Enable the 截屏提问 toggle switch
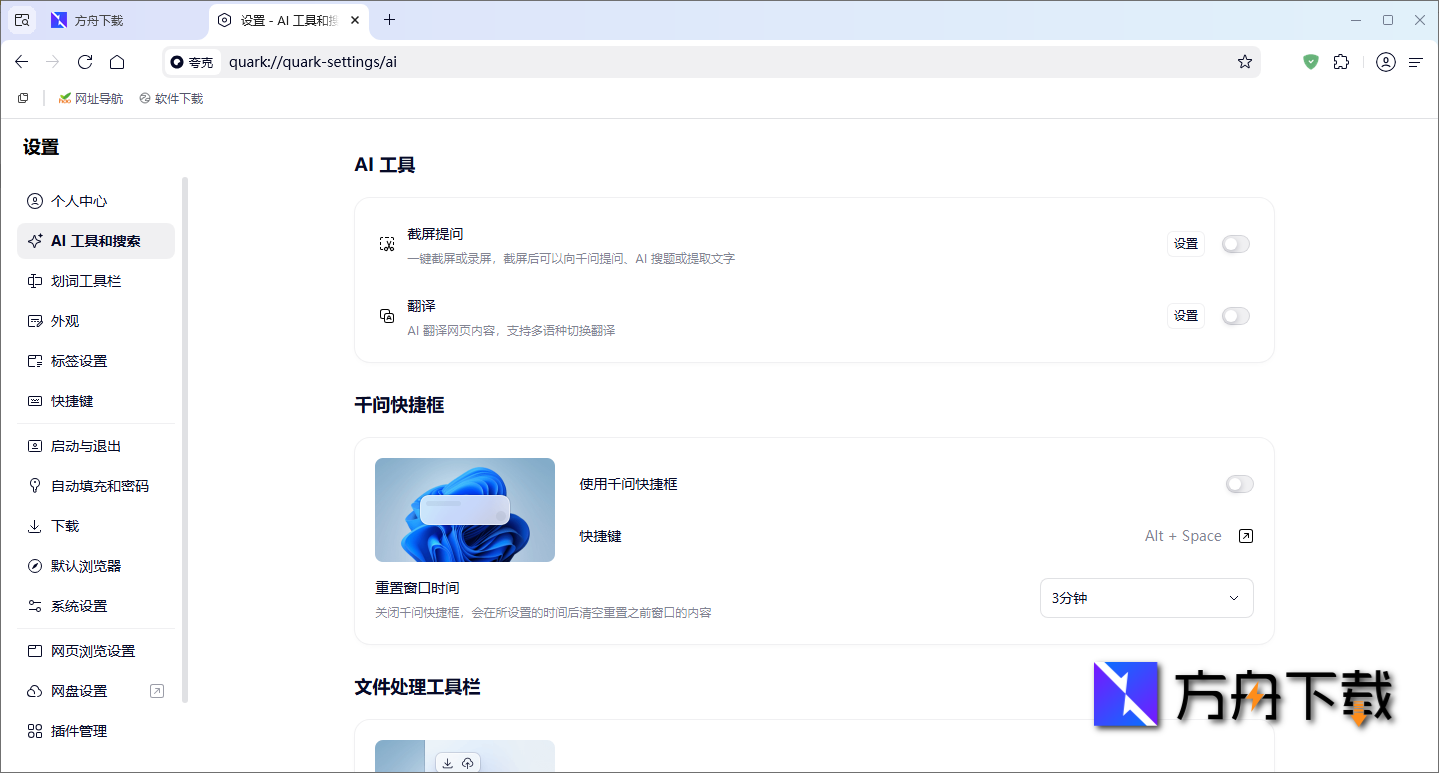This screenshot has width=1439, height=773. 1234,243
